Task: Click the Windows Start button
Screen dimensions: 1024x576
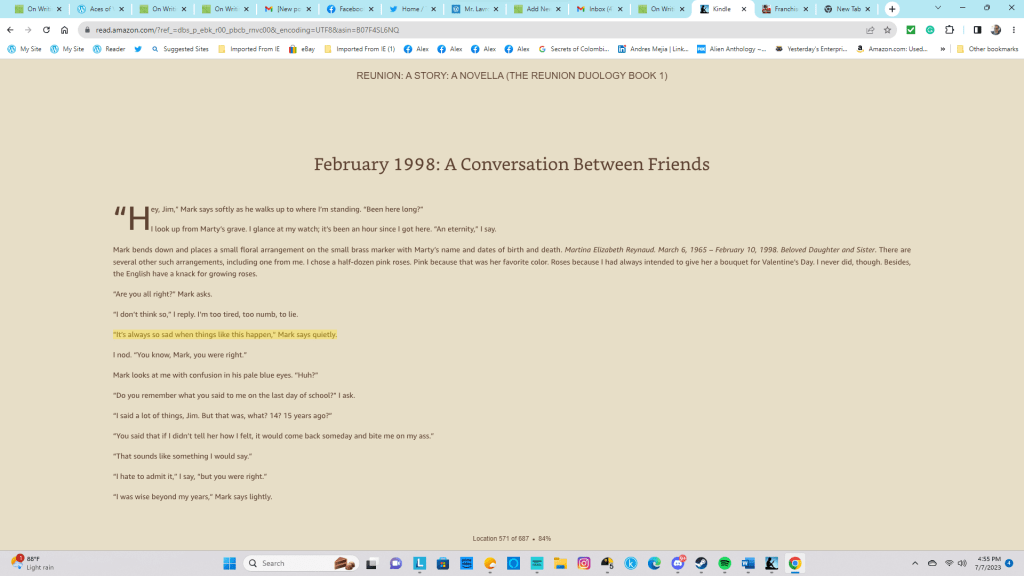Action: click(x=229, y=563)
